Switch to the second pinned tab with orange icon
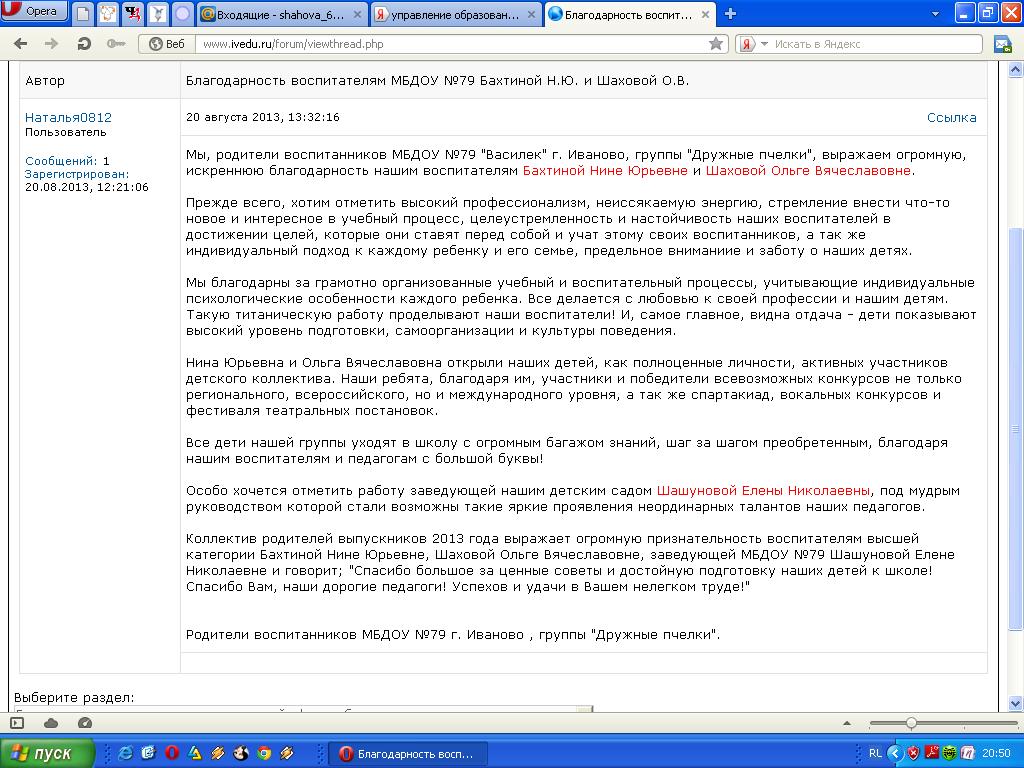The image size is (1024, 768). (108, 14)
